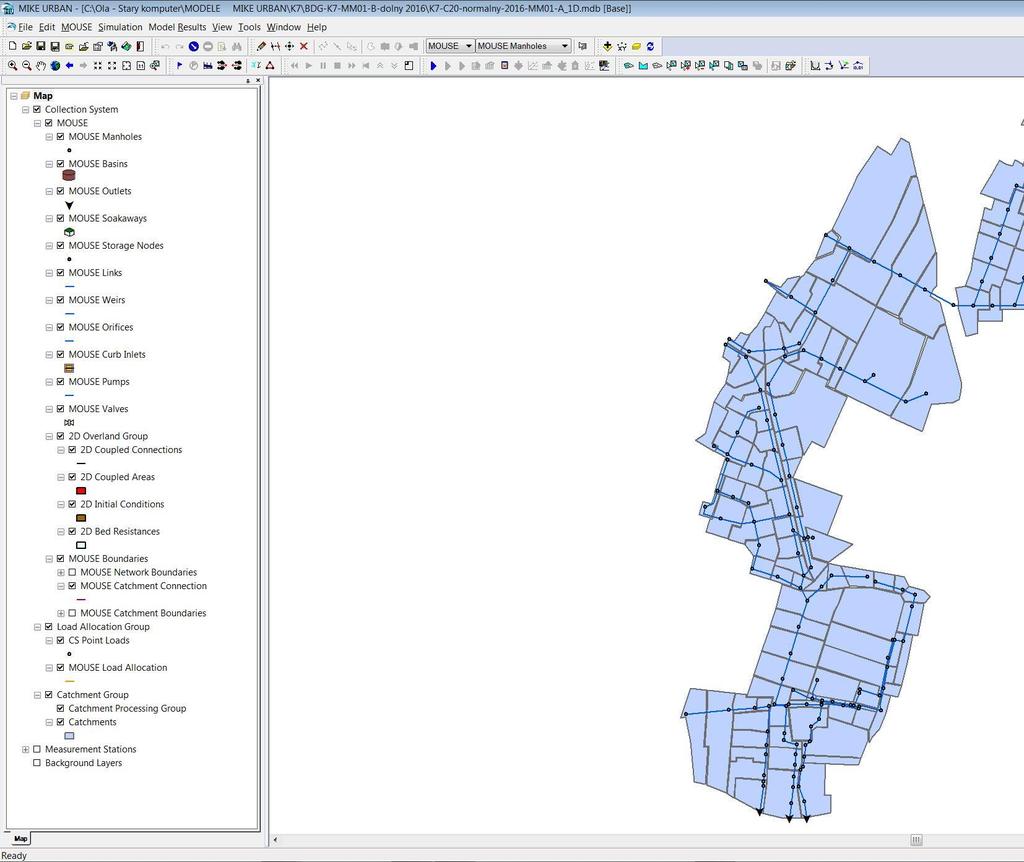1024x862 pixels.
Task: Click the blue refresh arrows icon
Action: [x=650, y=46]
